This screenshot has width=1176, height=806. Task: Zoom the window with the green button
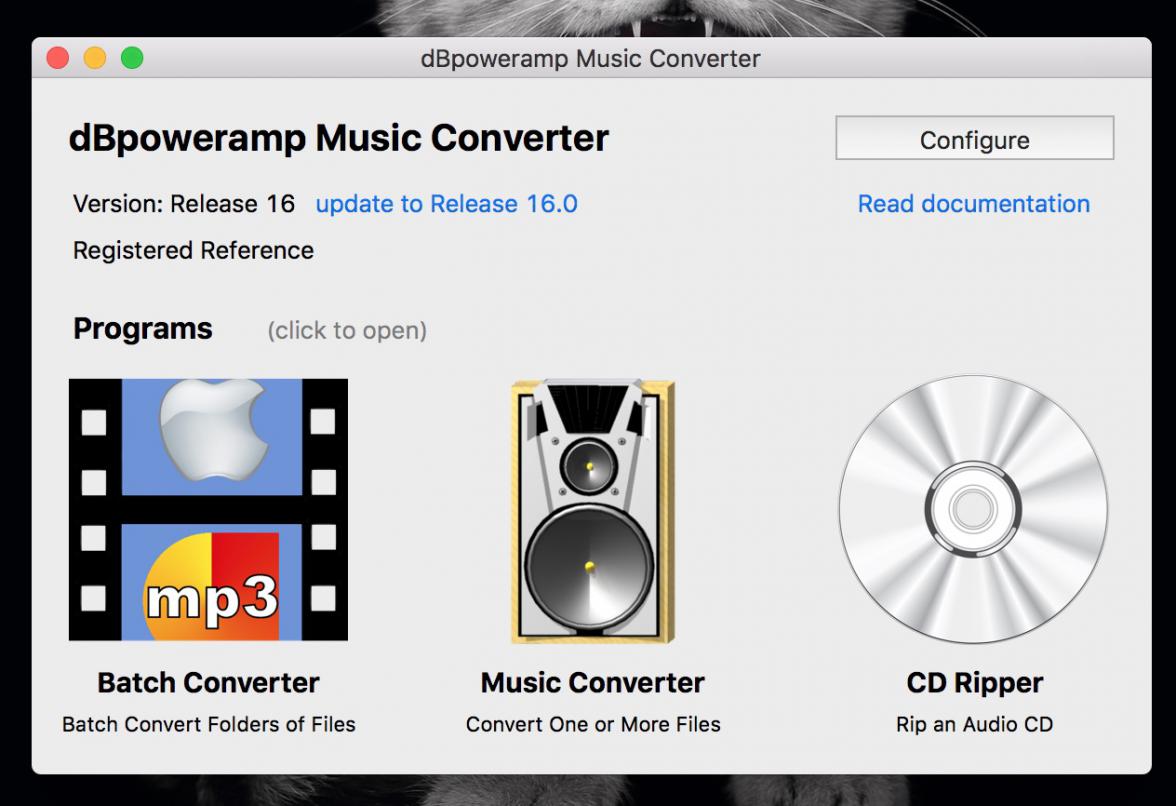coord(132,59)
